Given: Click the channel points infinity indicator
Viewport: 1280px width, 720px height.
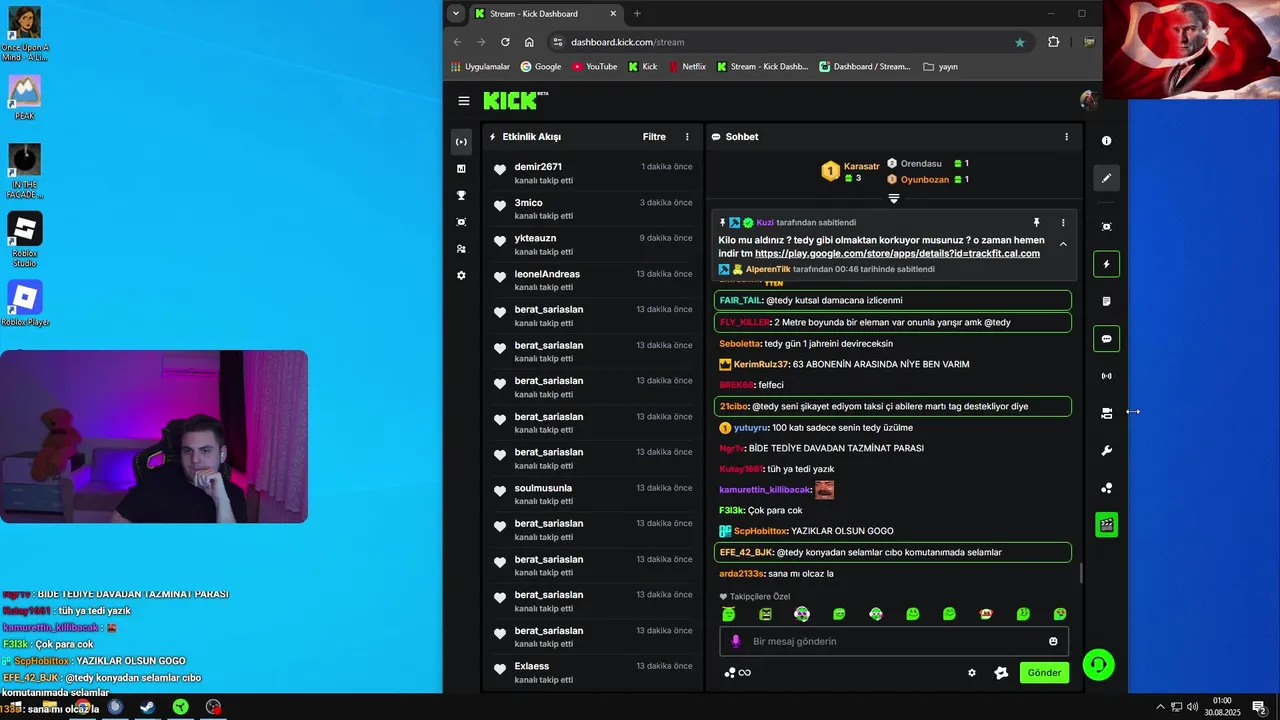Looking at the screenshot, I should point(738,673).
